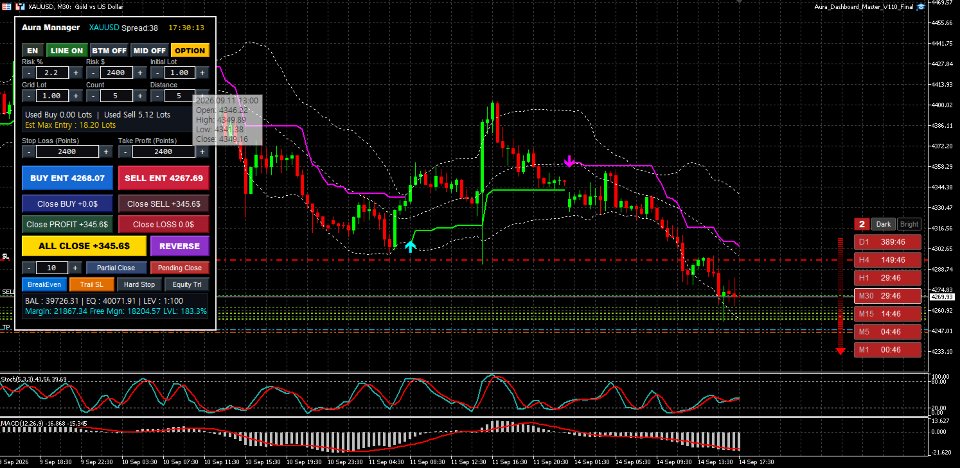Click the purple REVERSE button
960x468 pixels.
179,246
